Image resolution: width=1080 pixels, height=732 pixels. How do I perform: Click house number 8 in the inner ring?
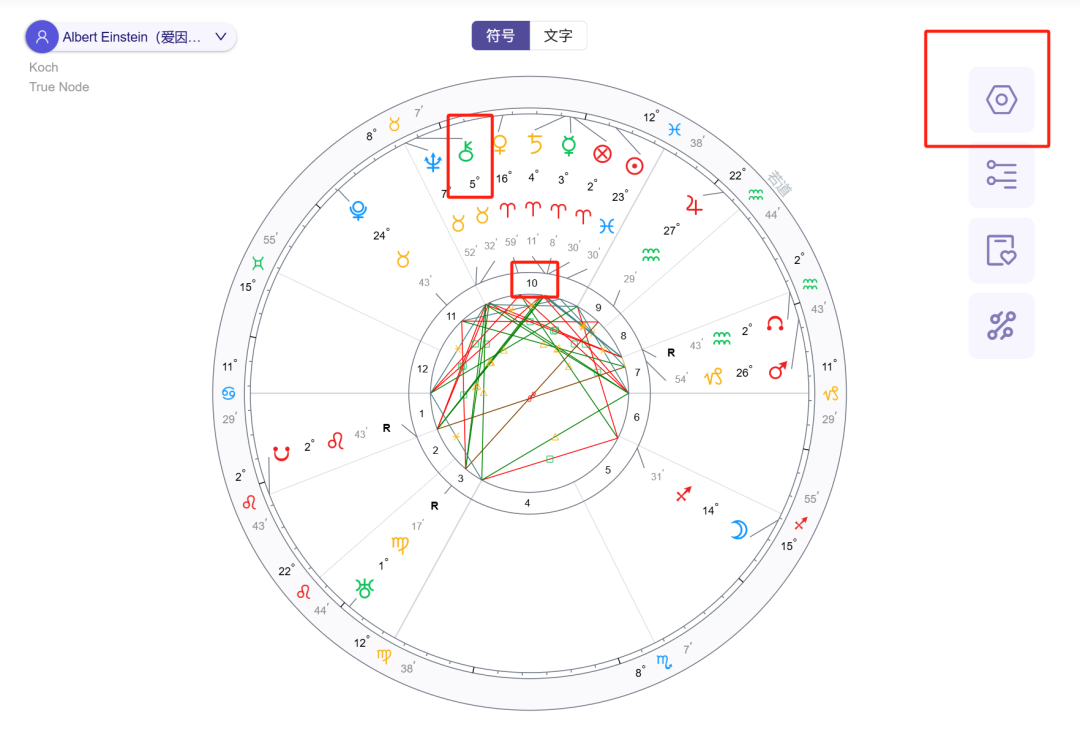[x=623, y=336]
